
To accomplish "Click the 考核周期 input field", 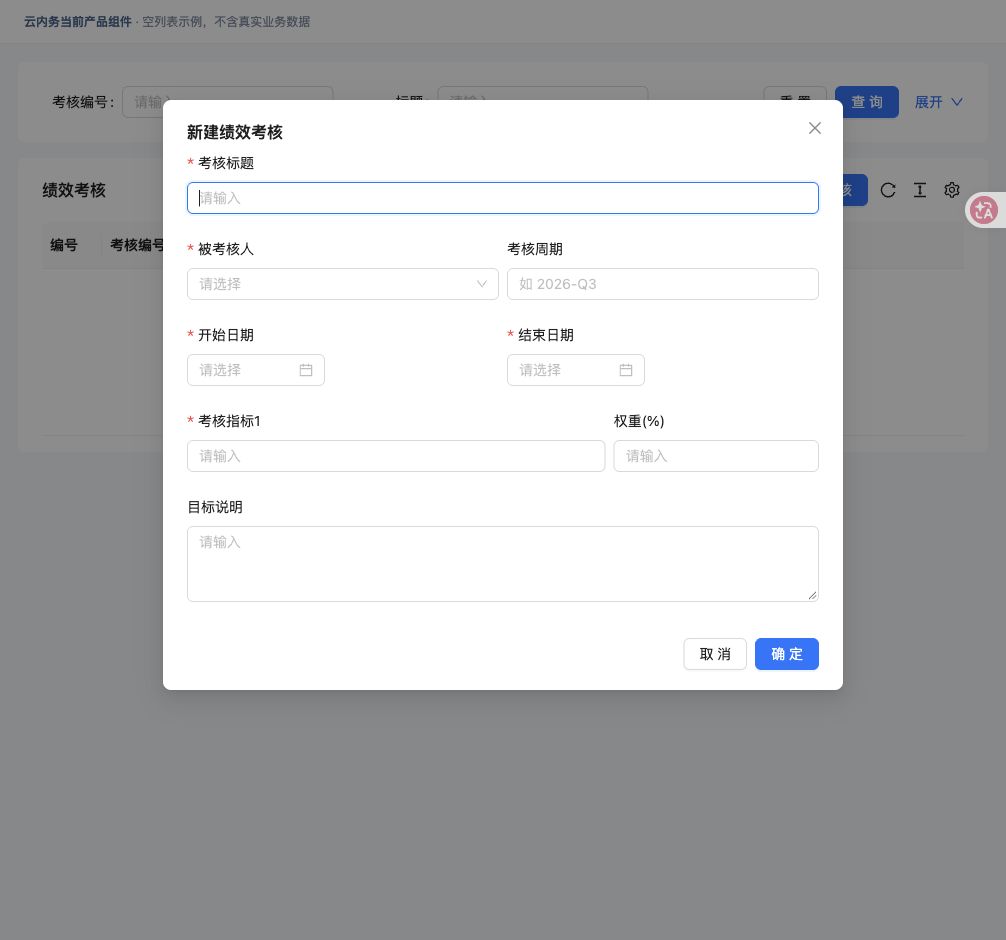I will (x=662, y=284).
